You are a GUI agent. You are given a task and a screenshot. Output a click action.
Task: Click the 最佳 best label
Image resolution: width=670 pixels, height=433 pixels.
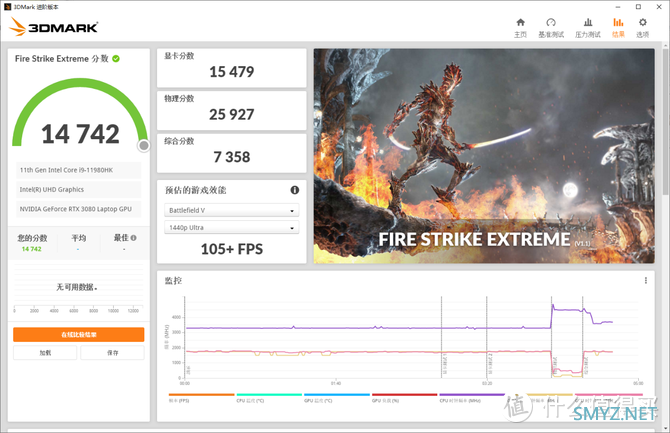click(121, 238)
